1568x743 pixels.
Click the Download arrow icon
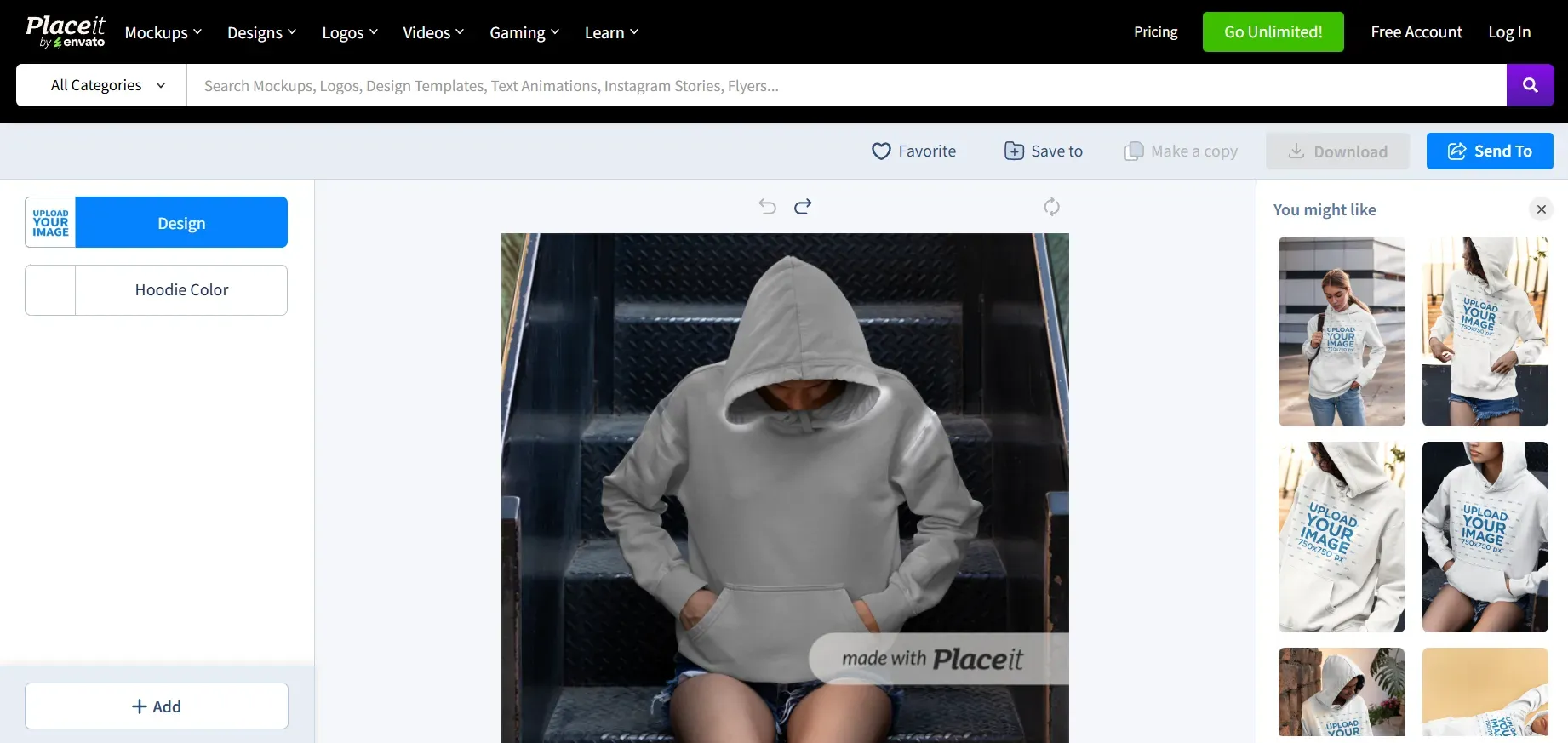(x=1296, y=151)
